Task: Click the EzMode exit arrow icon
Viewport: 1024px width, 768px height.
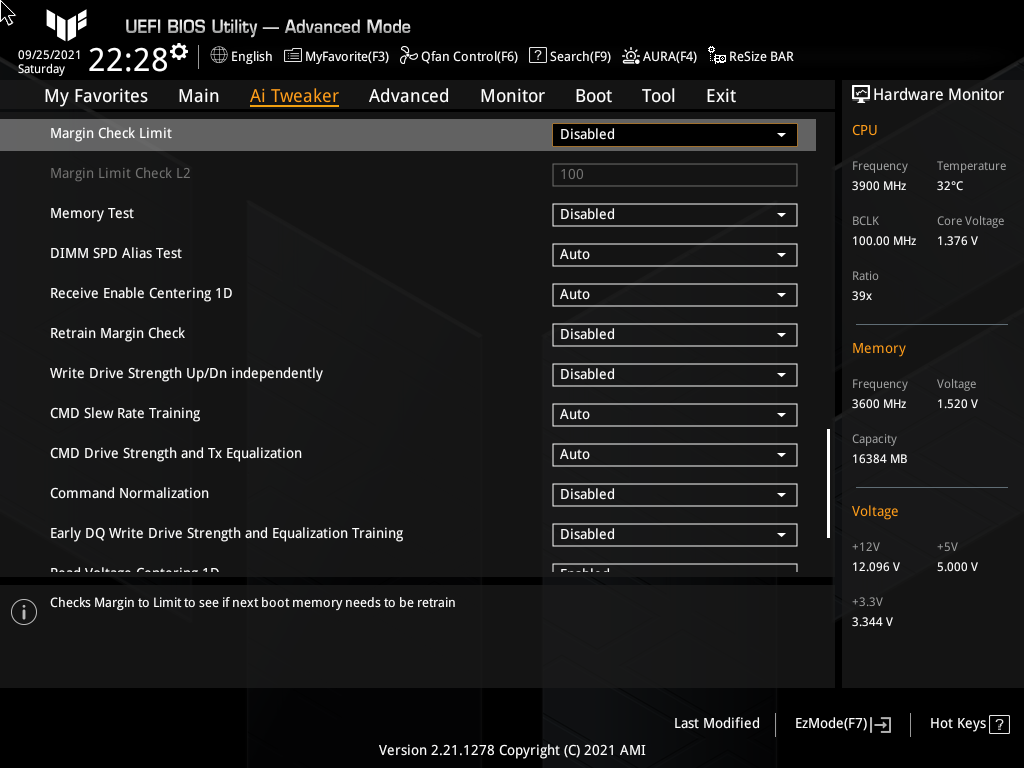Action: point(881,724)
